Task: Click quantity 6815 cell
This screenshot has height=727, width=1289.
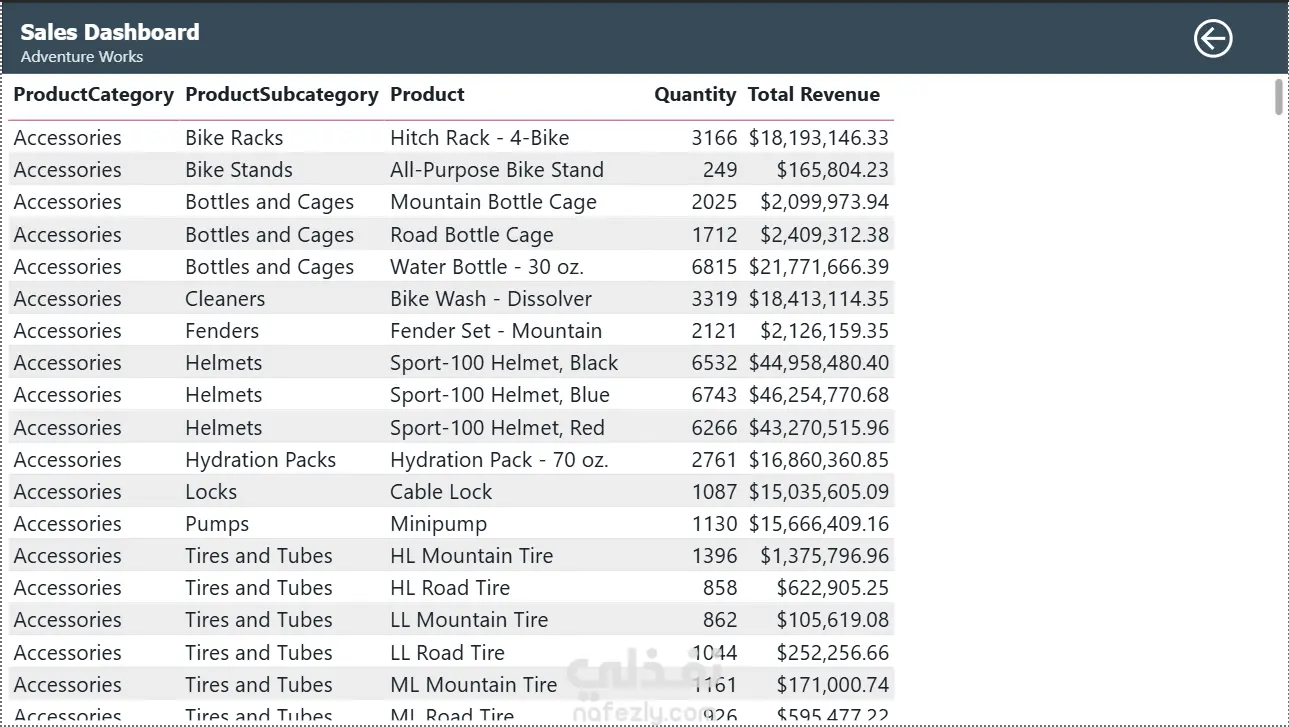Action: point(714,267)
